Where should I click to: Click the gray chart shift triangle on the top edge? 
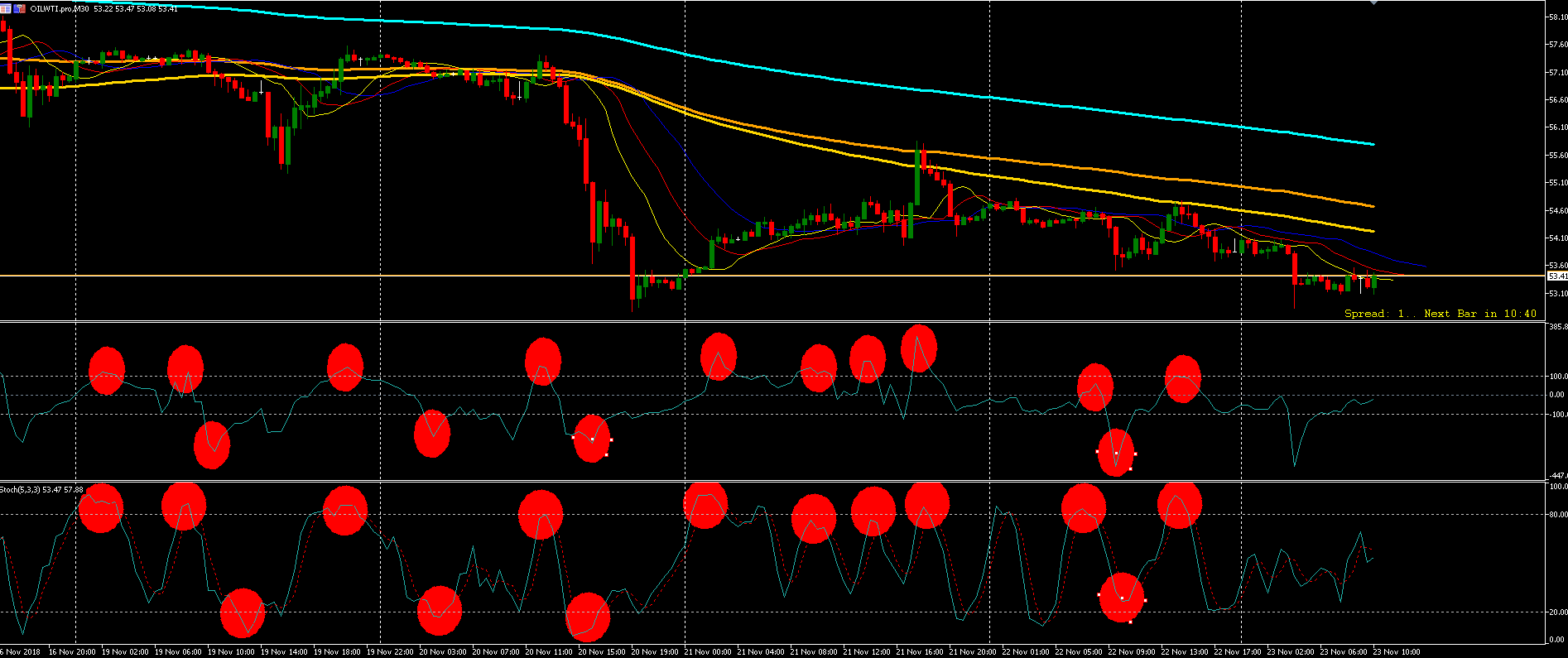(x=1374, y=2)
